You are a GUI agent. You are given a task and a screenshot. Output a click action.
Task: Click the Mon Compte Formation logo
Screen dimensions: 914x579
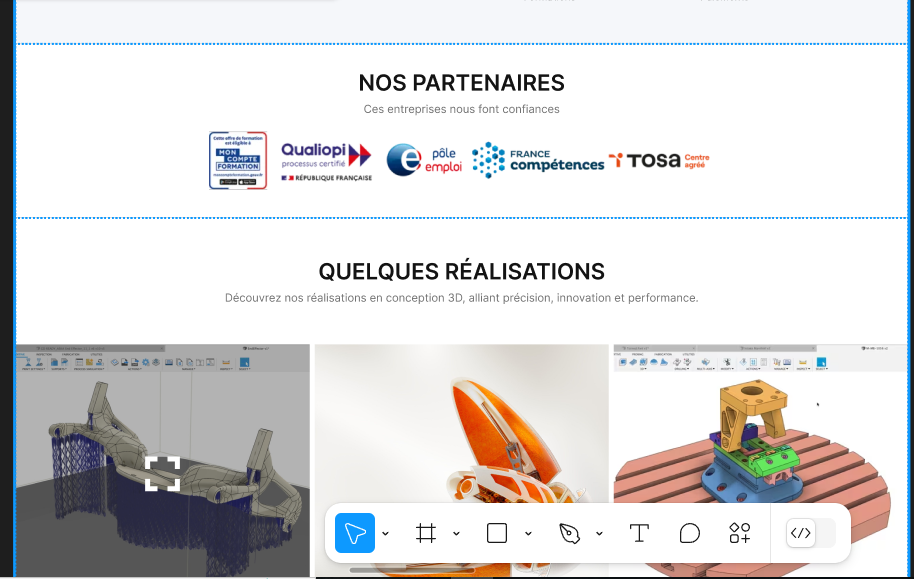coord(238,160)
